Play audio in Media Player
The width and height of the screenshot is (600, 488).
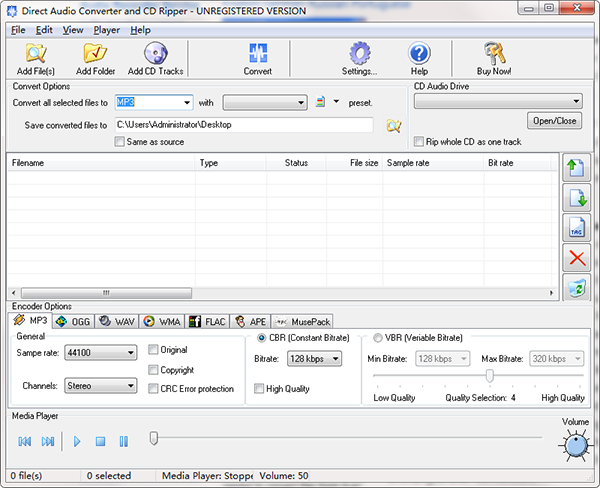(x=77, y=441)
